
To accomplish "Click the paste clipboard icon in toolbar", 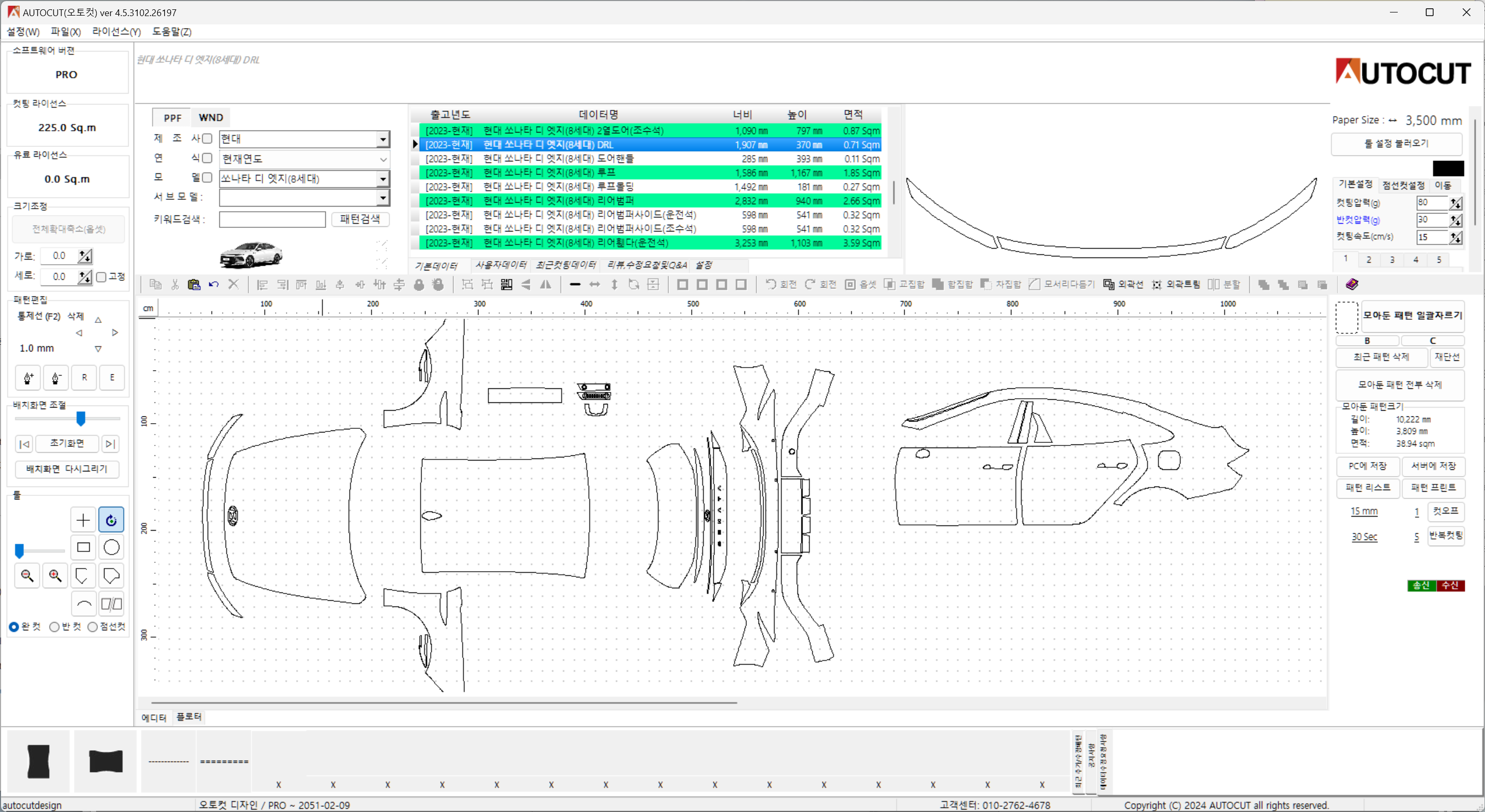I will coord(194,284).
